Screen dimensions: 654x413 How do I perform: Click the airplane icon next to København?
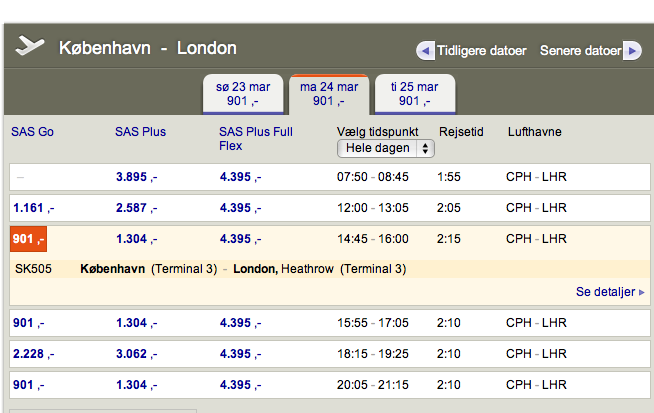point(31,48)
